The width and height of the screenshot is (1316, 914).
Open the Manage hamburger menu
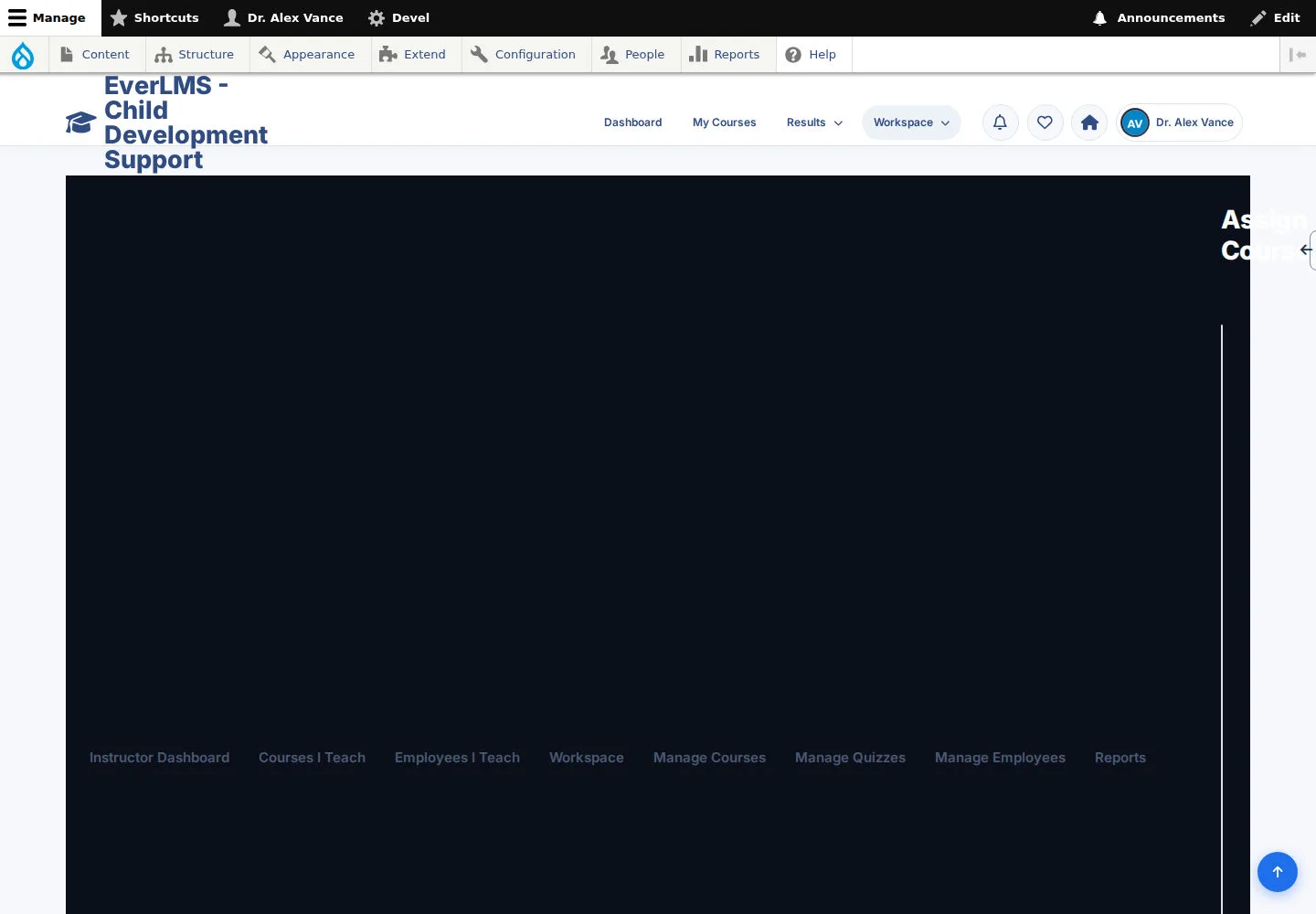click(x=48, y=18)
